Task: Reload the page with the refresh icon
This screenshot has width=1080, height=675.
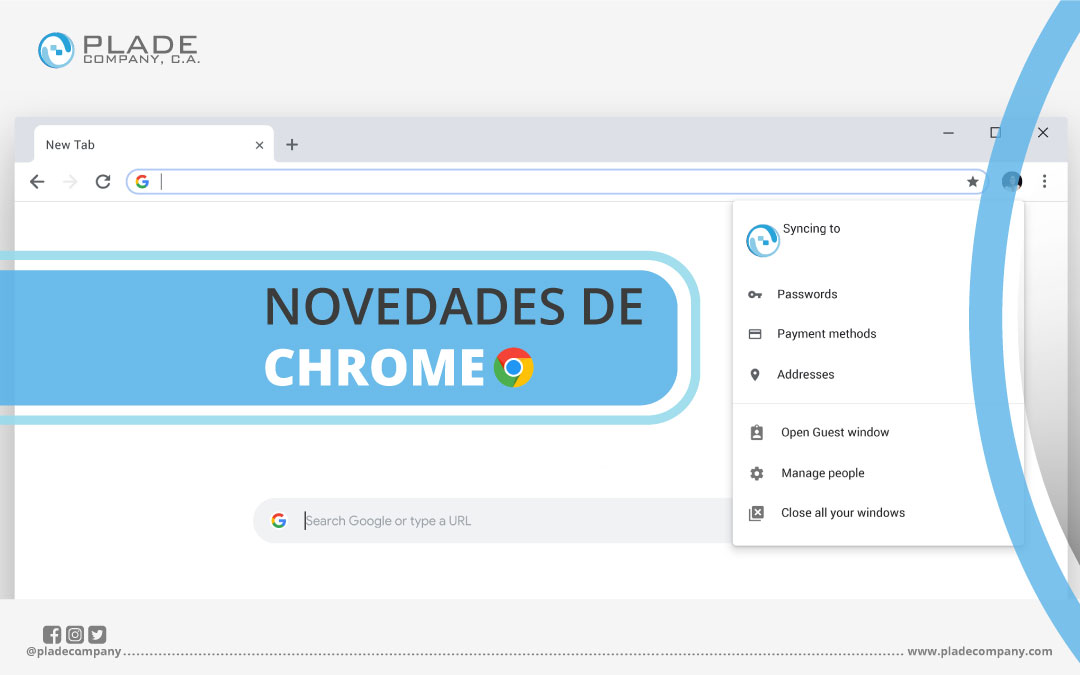Action: point(103,182)
